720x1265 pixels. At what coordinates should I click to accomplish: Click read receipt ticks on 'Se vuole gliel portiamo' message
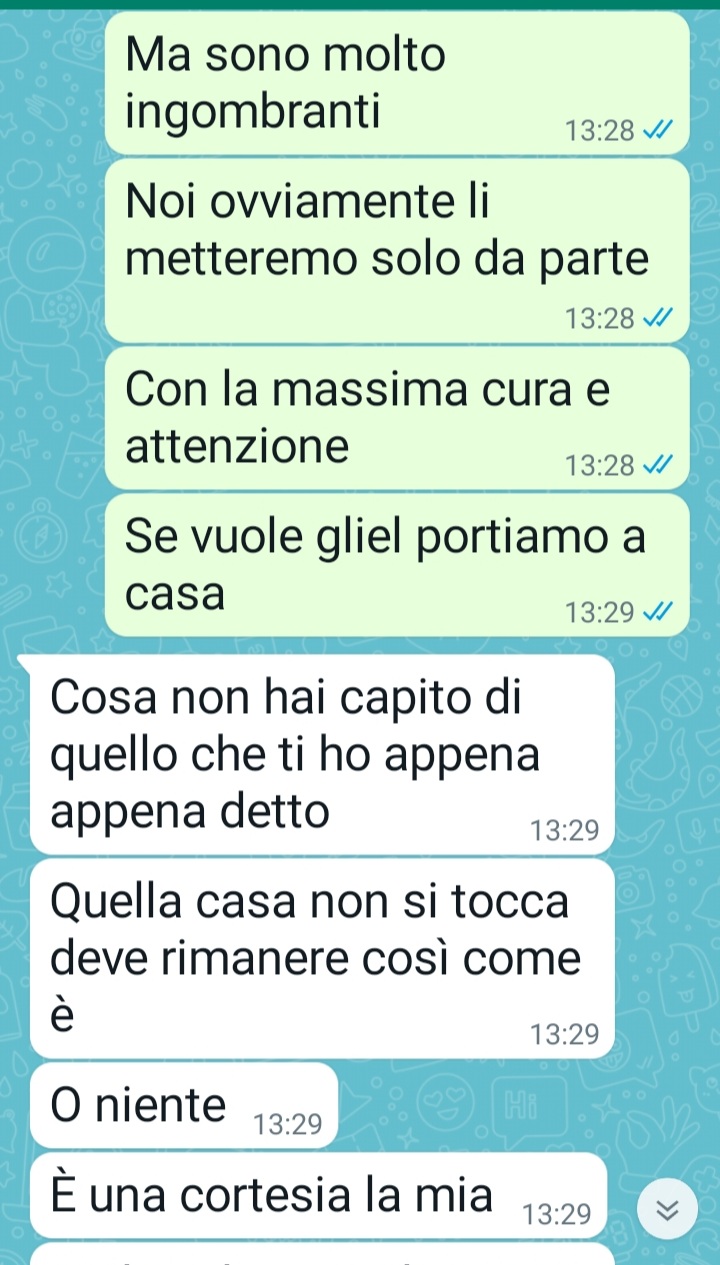click(659, 611)
